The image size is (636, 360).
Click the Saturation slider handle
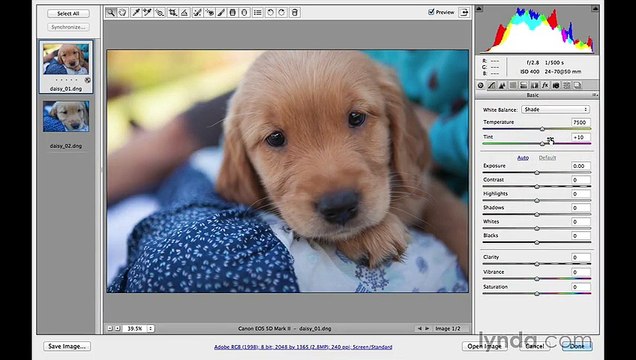(537, 294)
